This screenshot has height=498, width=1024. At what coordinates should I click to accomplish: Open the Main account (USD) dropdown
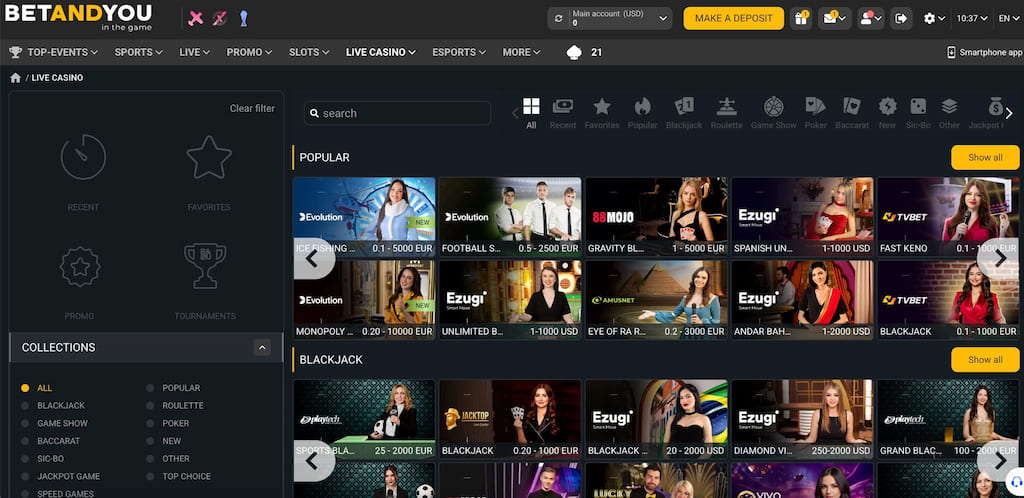point(610,18)
